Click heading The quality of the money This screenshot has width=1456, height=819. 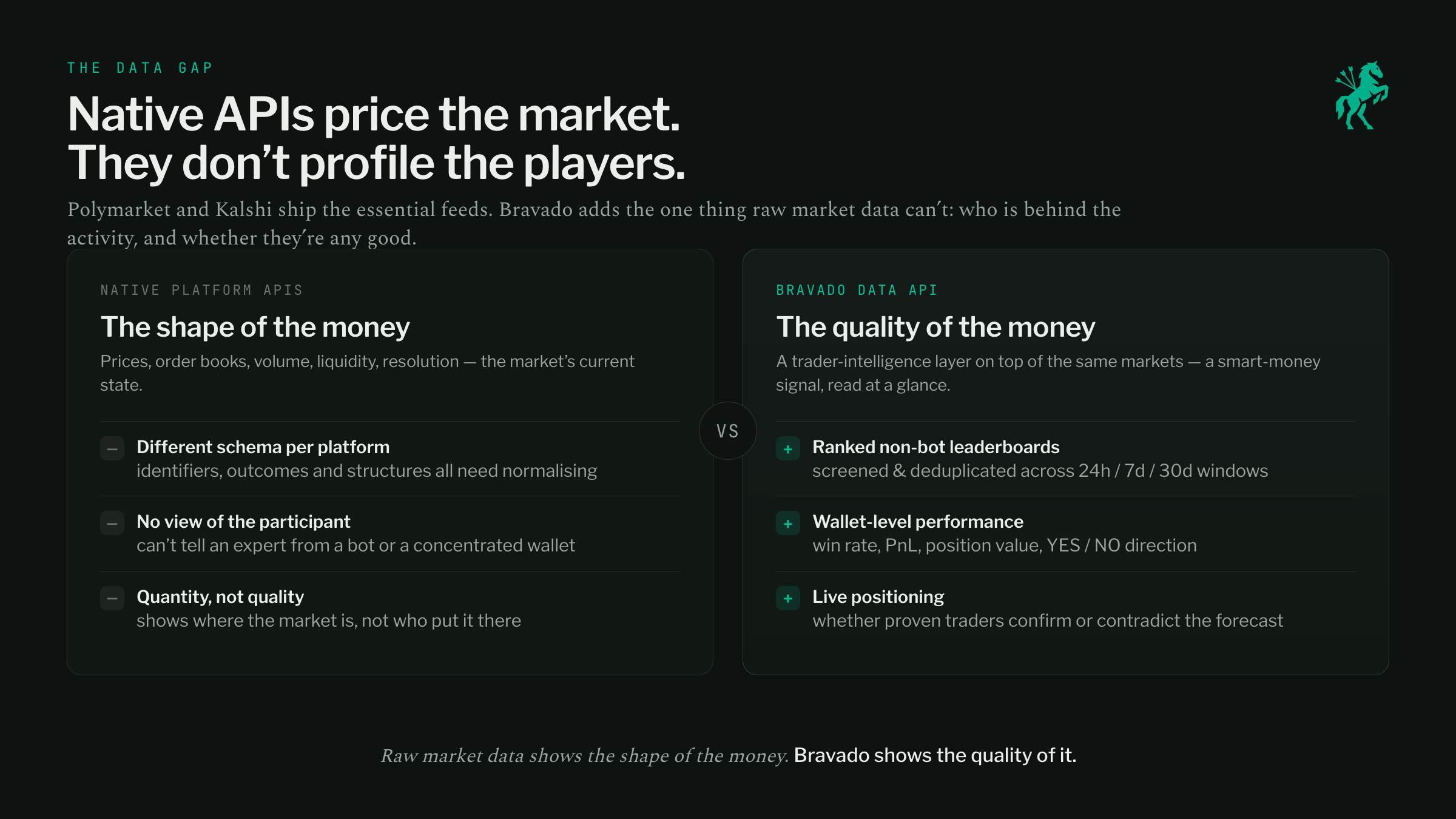click(935, 328)
